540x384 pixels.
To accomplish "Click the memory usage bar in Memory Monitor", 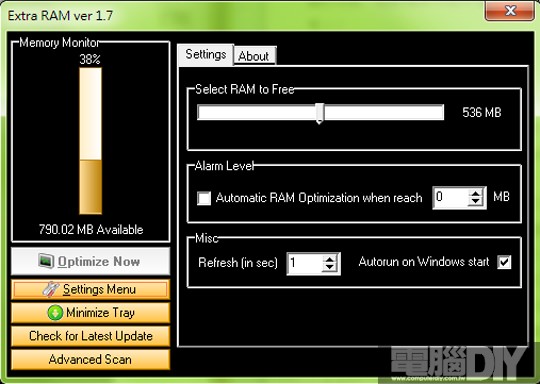I will coord(91,141).
